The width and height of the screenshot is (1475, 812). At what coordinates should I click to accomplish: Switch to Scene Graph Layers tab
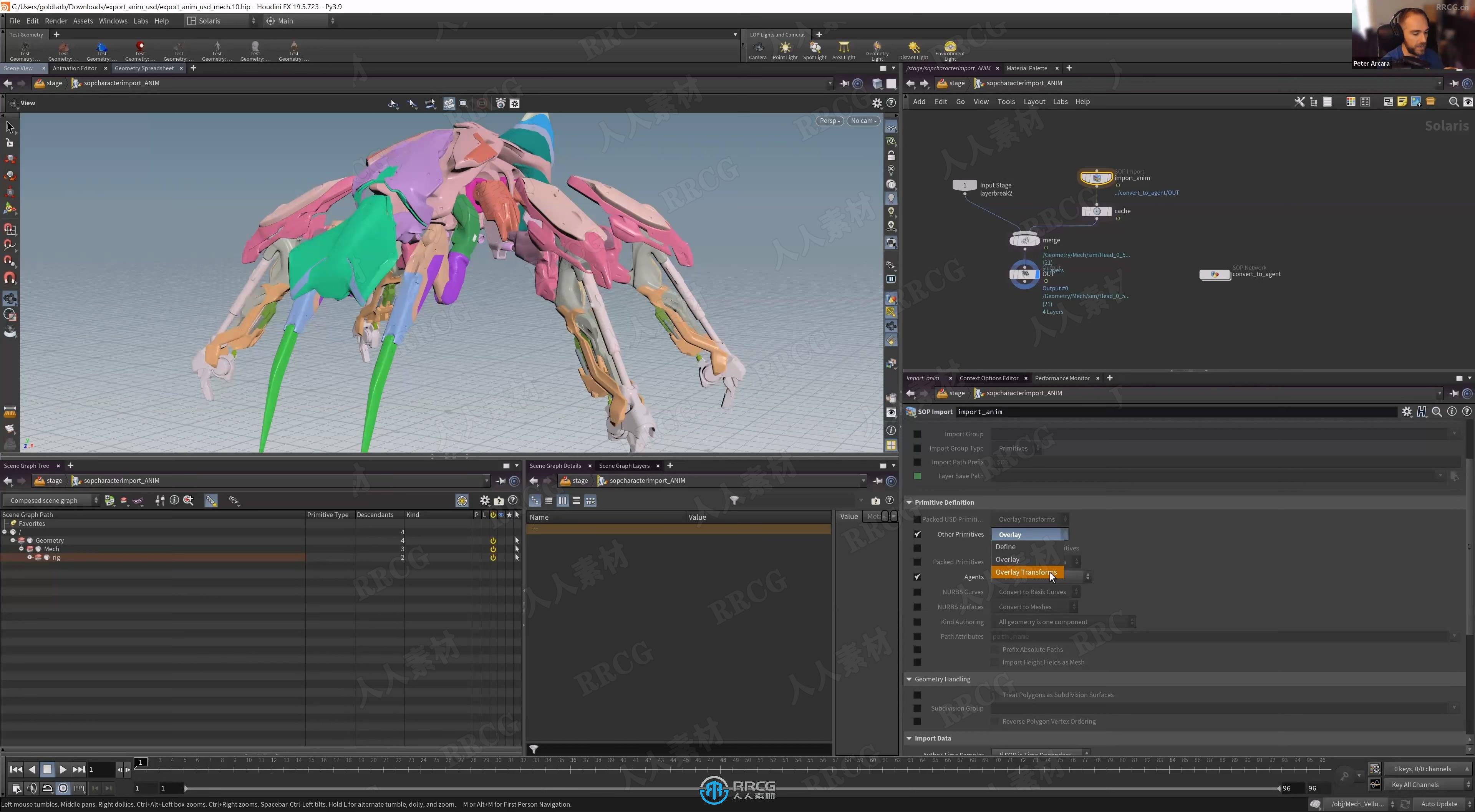(624, 466)
